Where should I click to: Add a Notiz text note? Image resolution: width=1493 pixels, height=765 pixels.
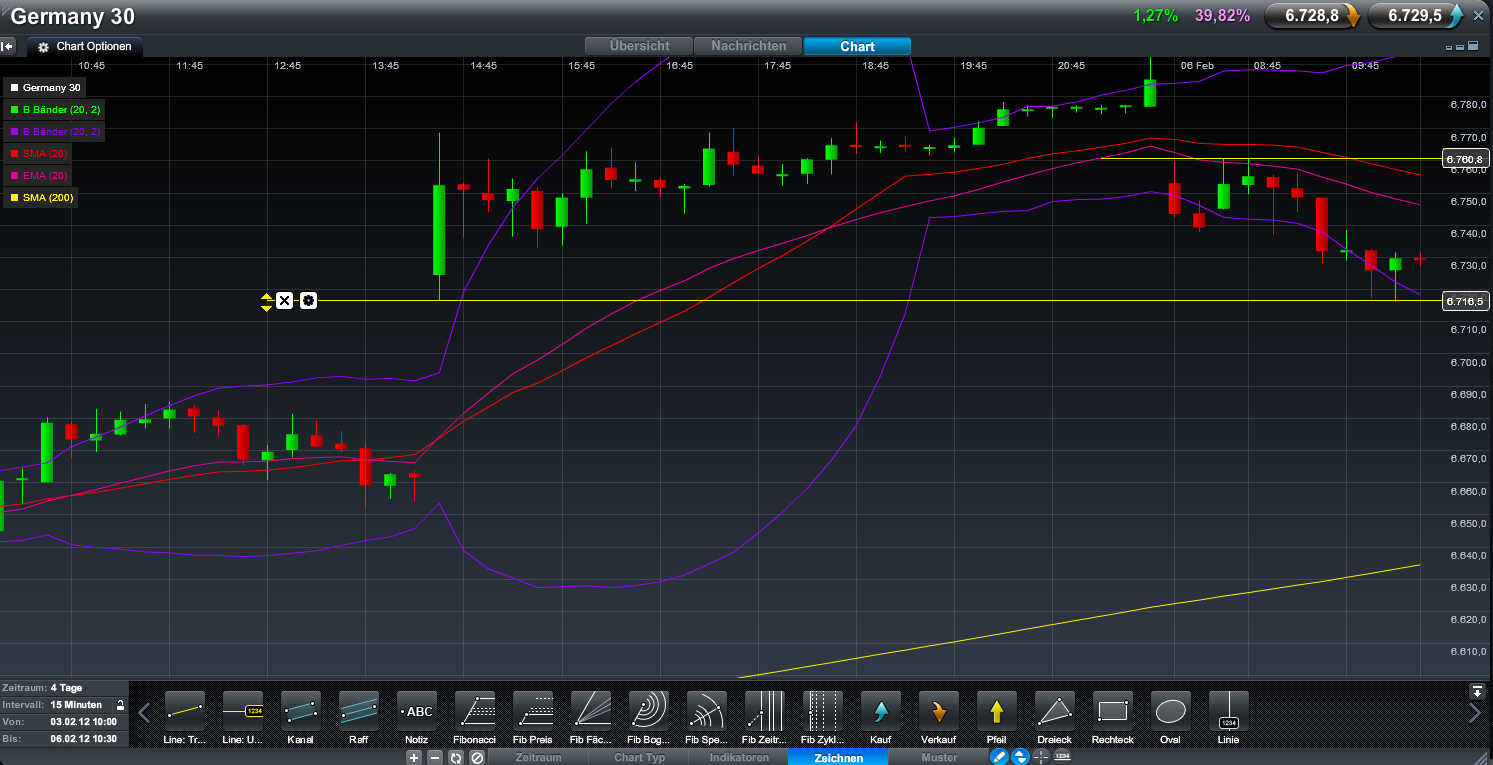(417, 717)
